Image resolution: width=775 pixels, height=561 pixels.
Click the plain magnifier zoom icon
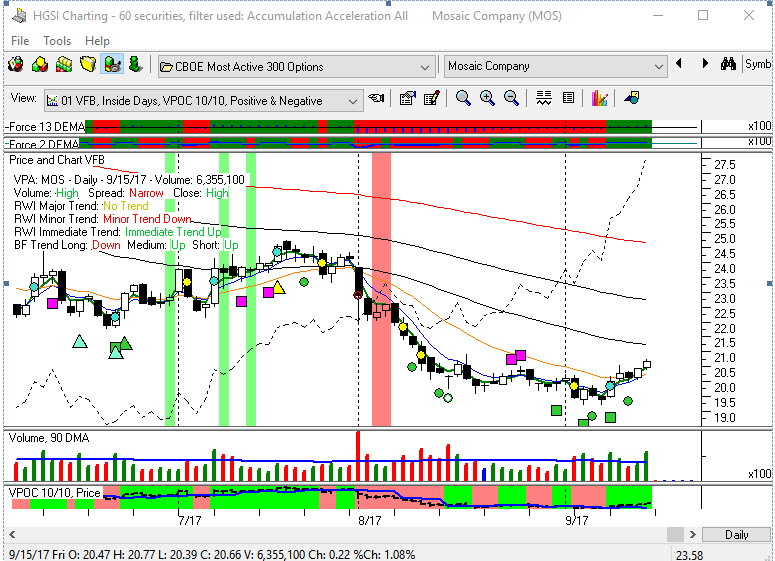(x=463, y=98)
